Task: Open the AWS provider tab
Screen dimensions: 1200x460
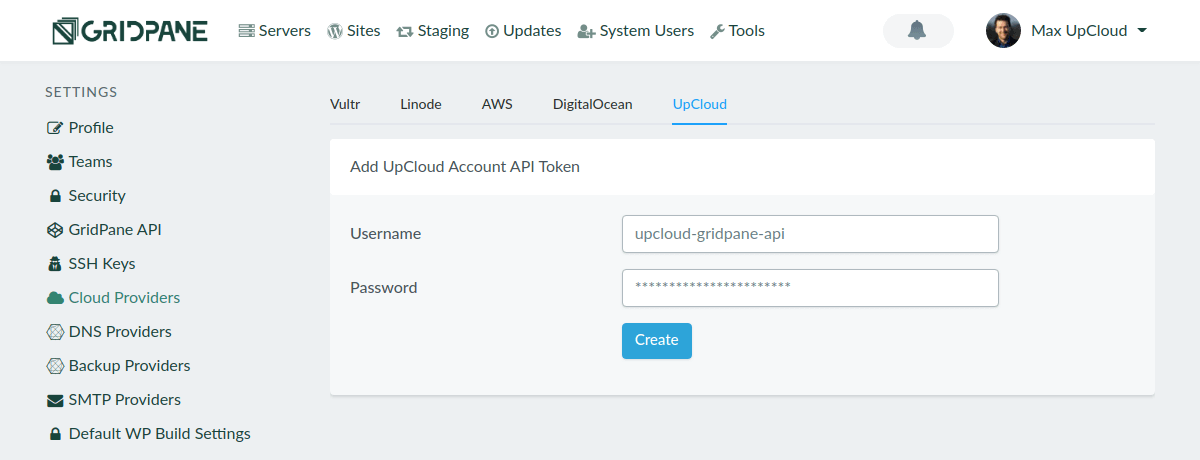Action: pos(497,104)
